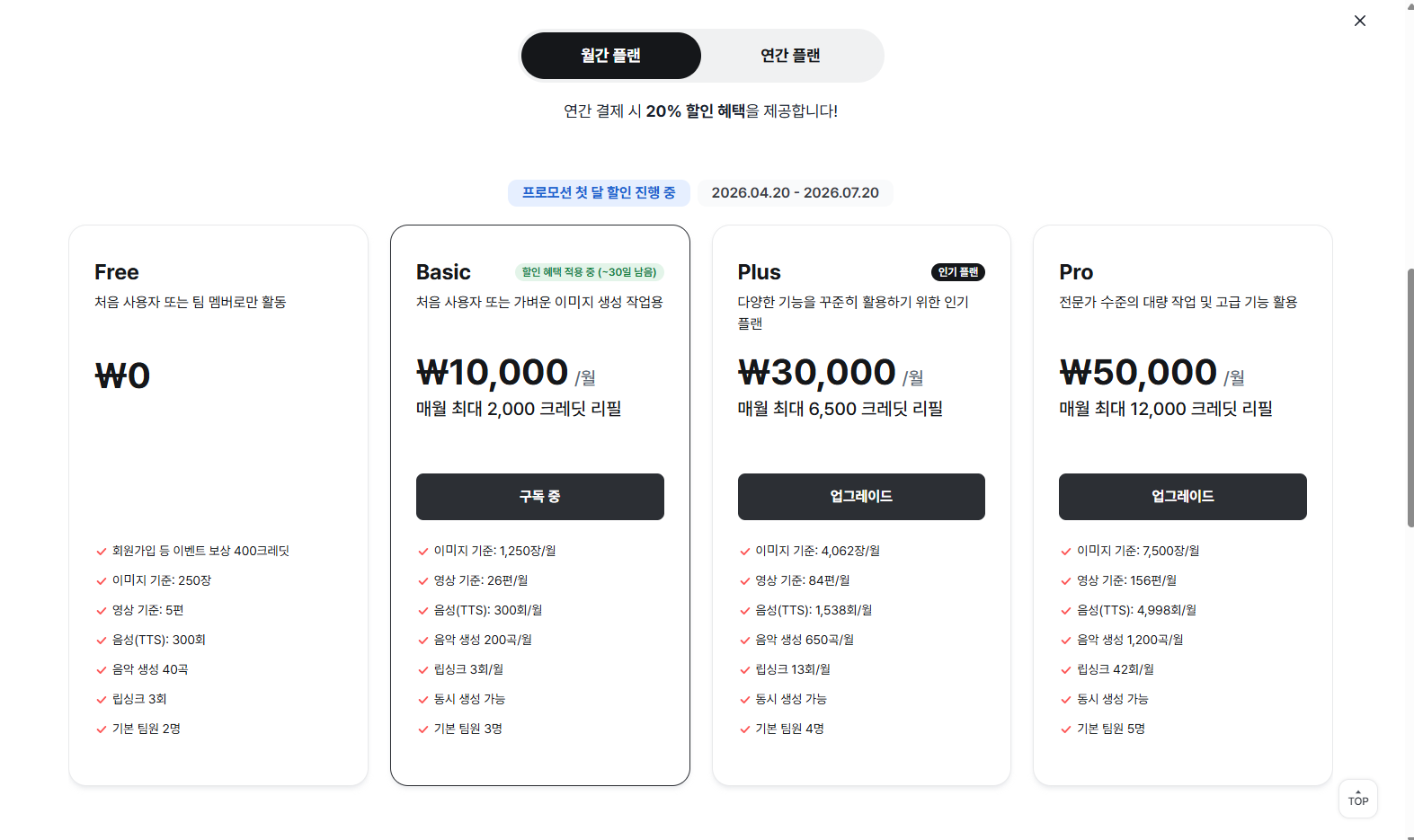Click checkmark next to Plus 영상 기준: 84편/월

tap(745, 581)
